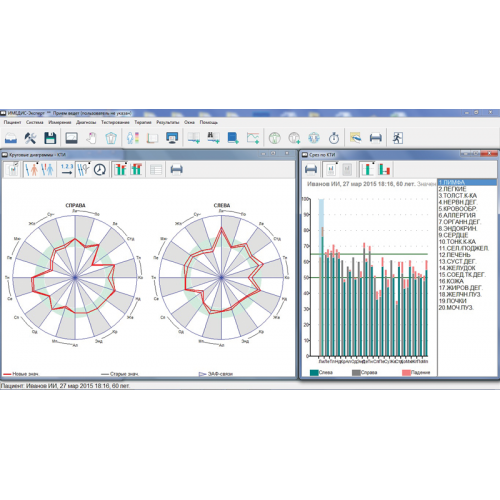This screenshot has width=500, height=500.
Task: Click the printer icon in the Срез по КТИ window
Action: [x=311, y=169]
